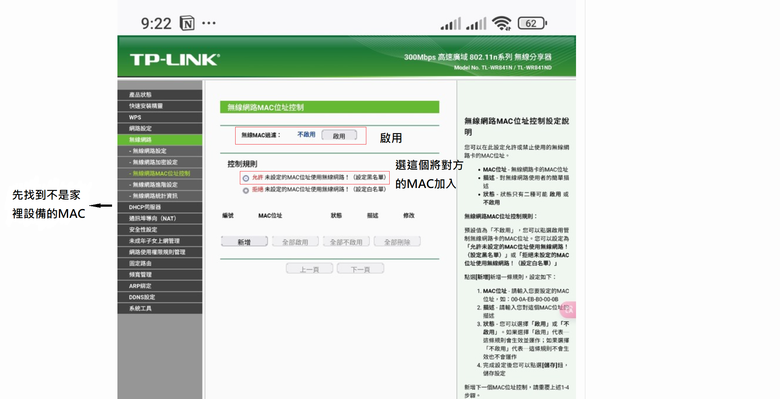Open 頻寬管理 in the sidebar menu
This screenshot has height=399, width=780.
click(160, 275)
